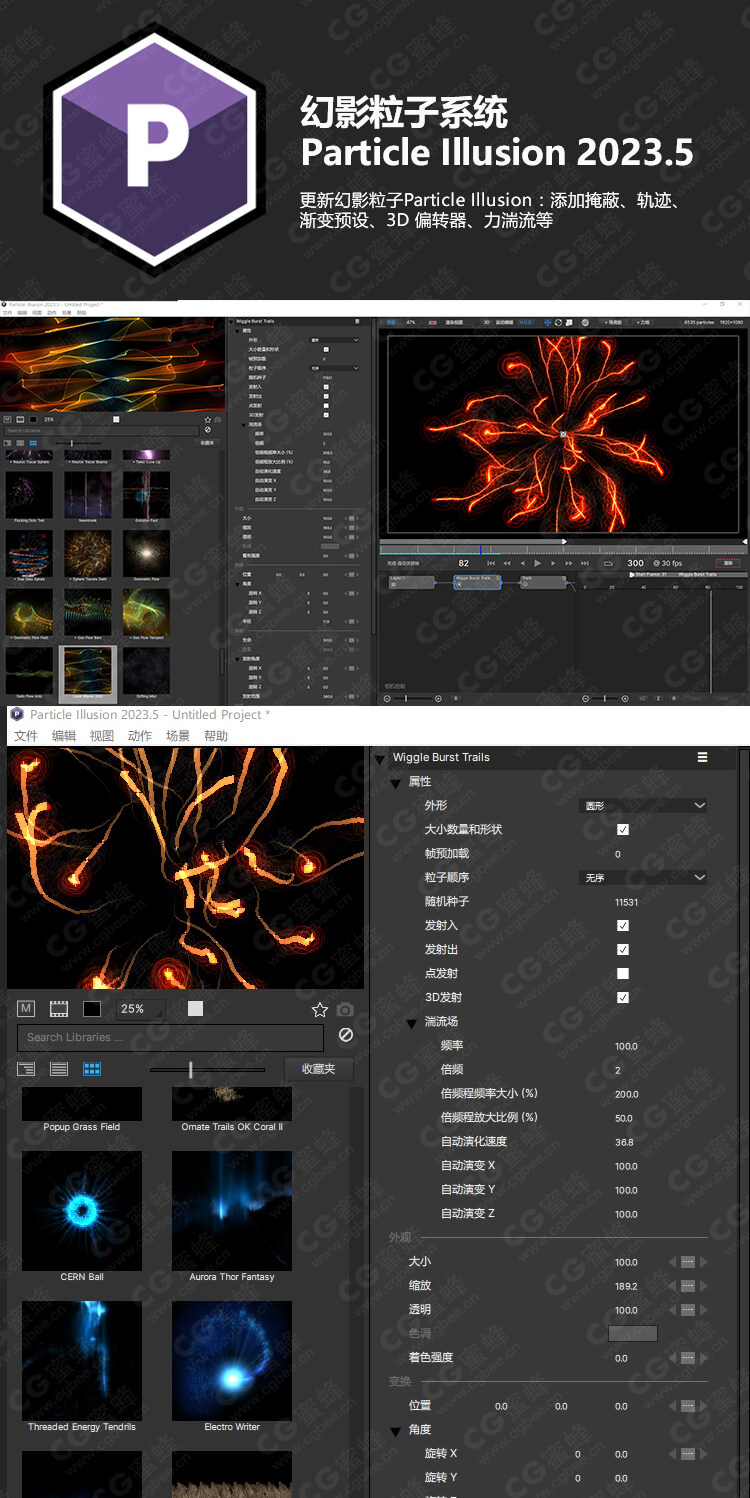Select the Trails node in node view

[x=543, y=582]
